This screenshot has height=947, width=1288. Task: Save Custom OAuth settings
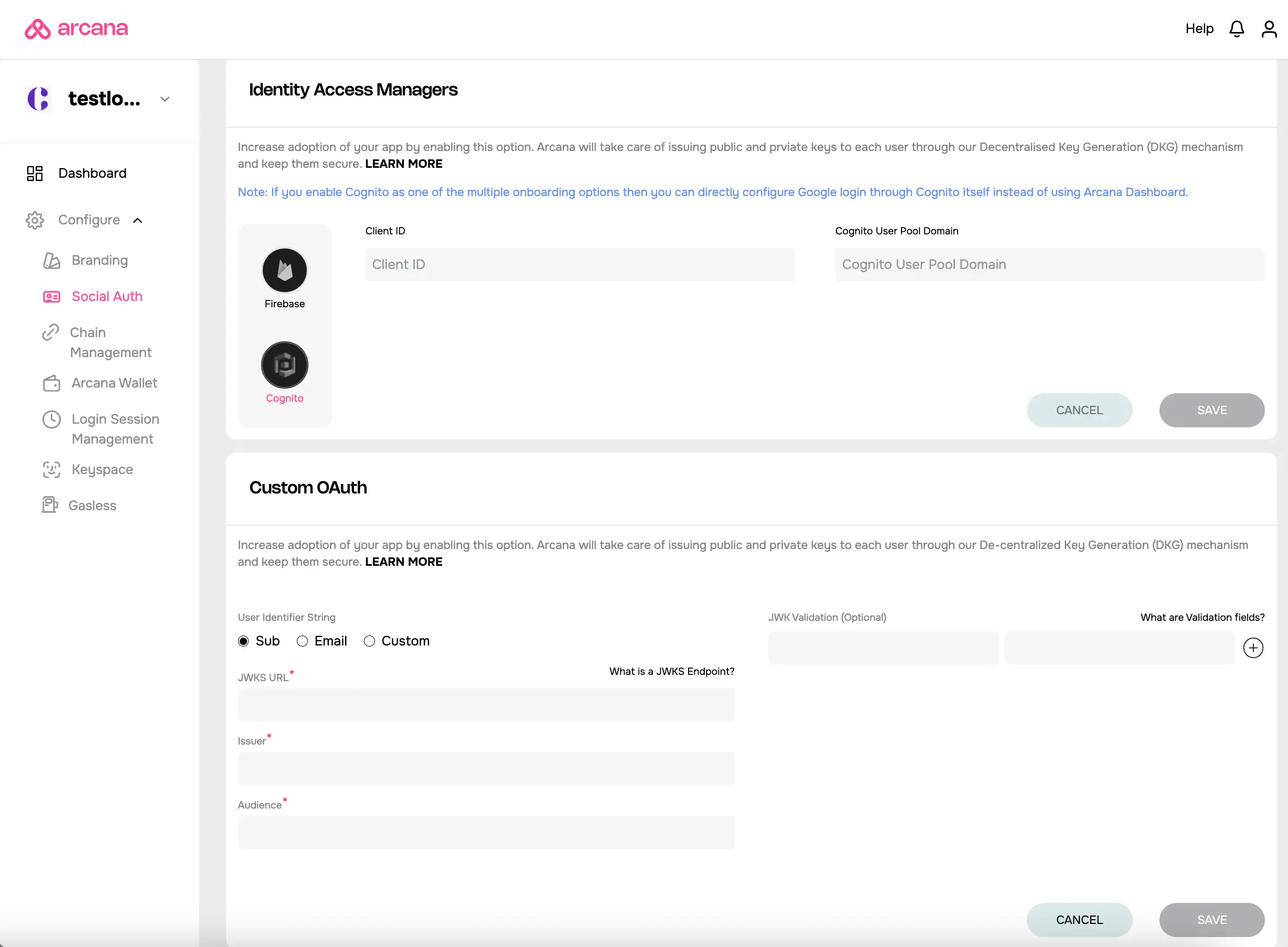point(1212,920)
